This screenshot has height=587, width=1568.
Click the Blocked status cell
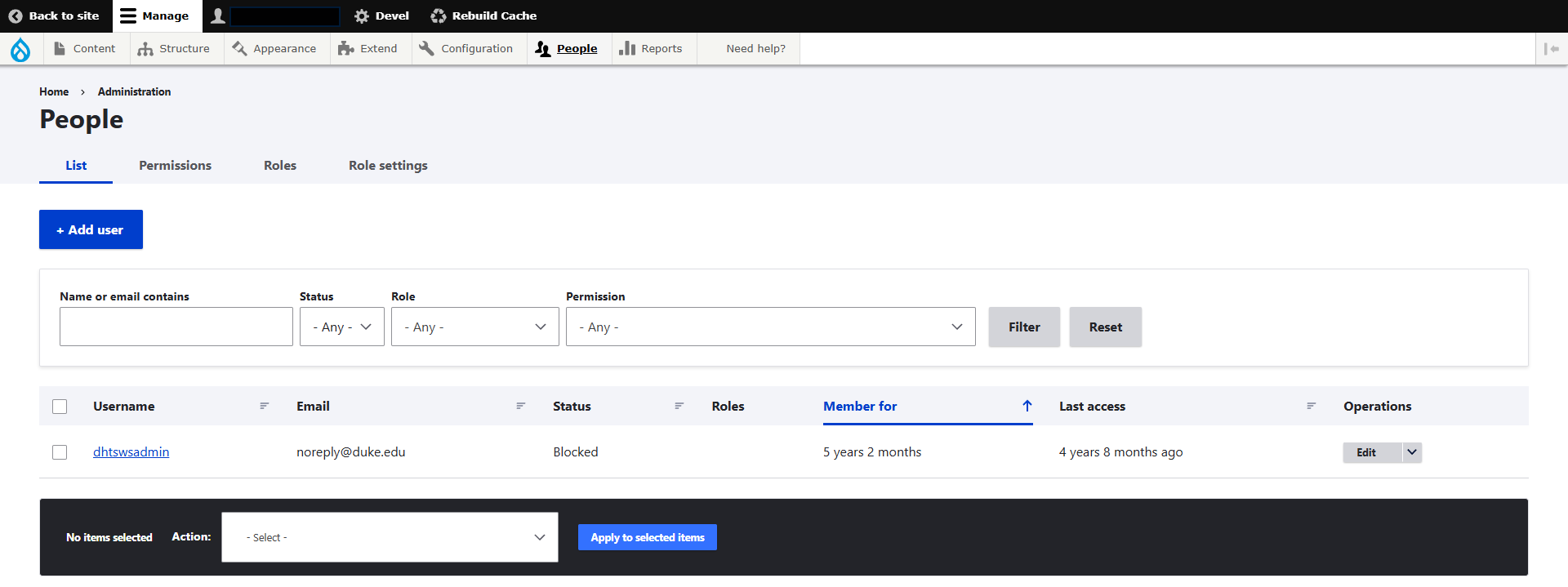coord(576,451)
